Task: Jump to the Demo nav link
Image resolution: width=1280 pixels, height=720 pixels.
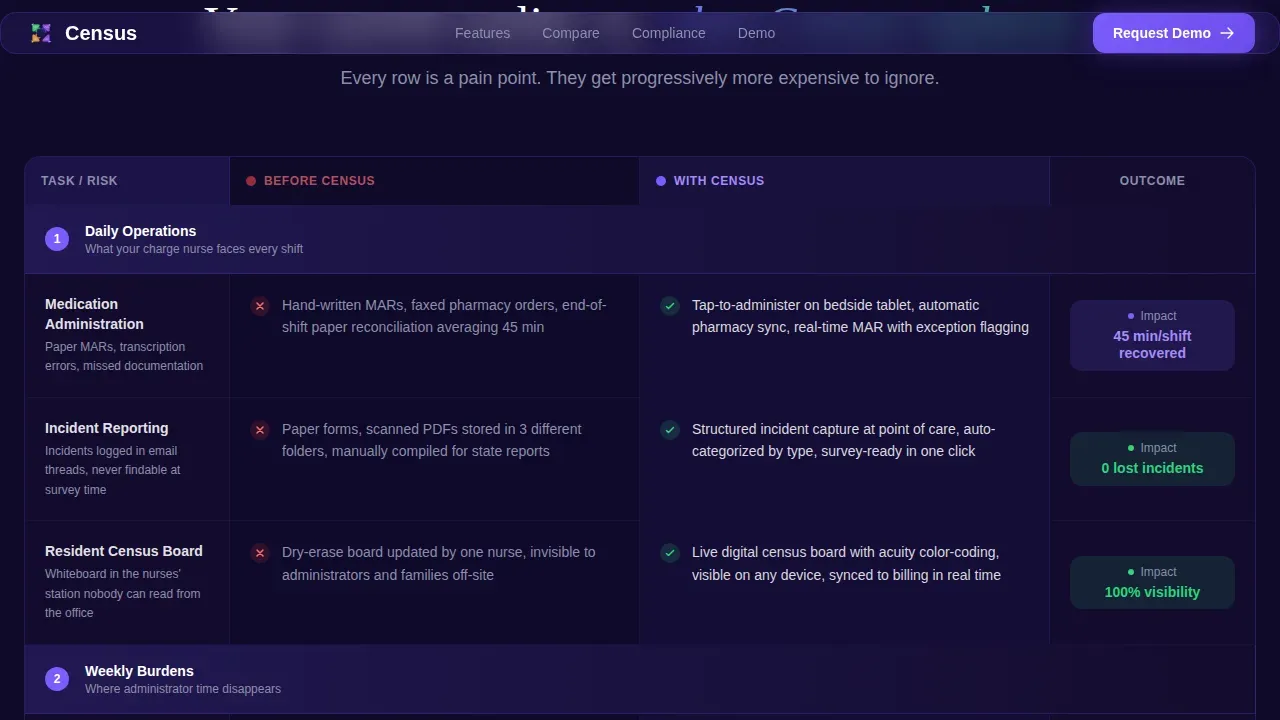Action: [x=756, y=33]
